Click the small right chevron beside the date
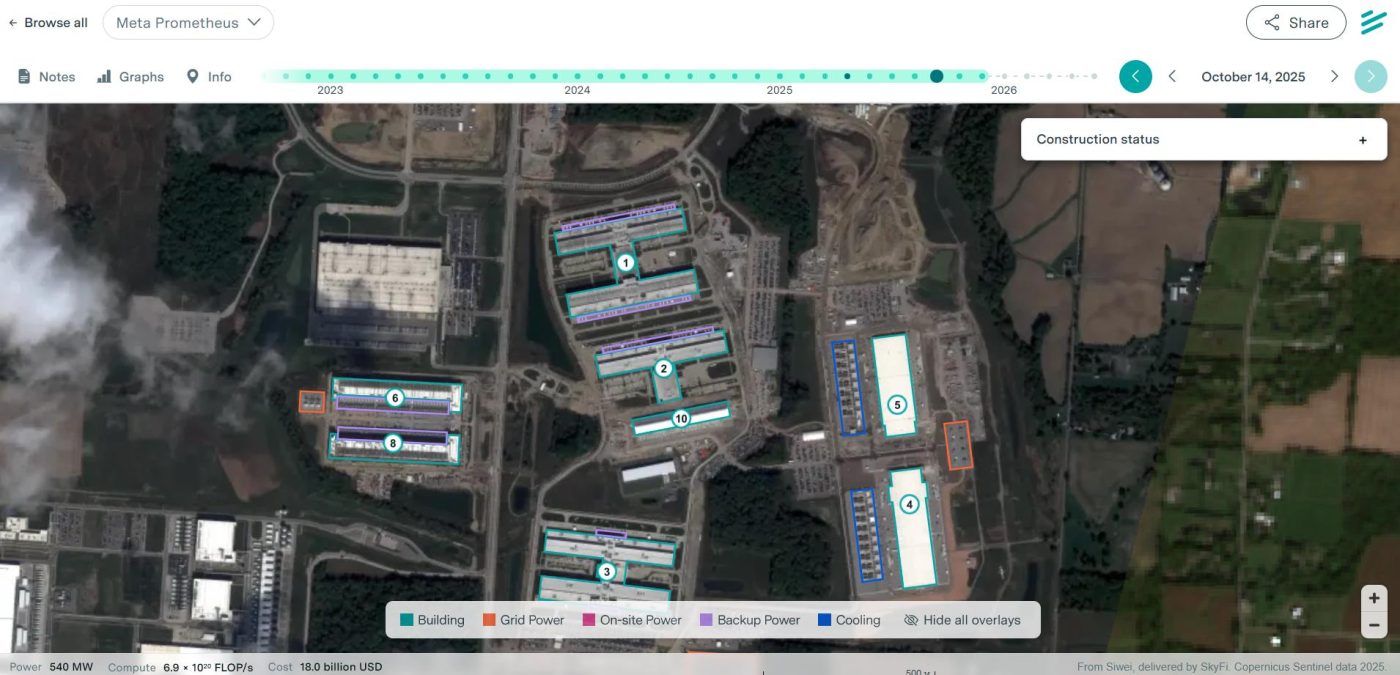 1334,77
